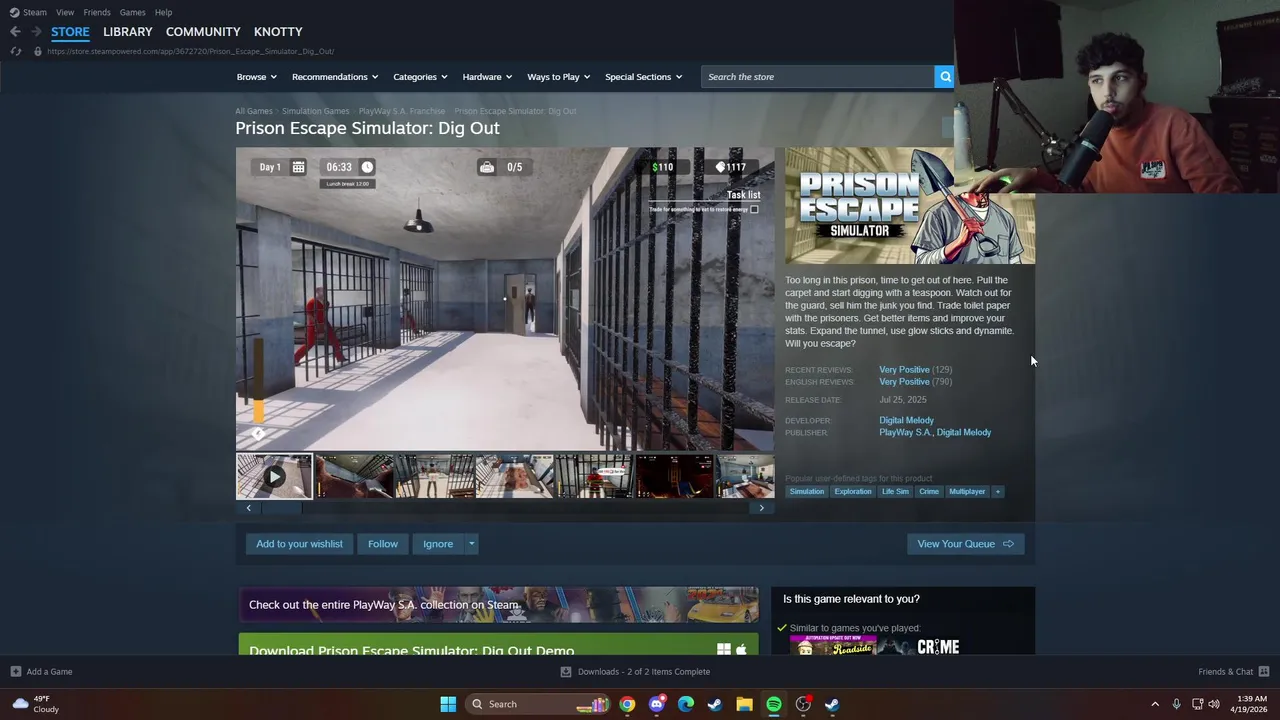
Task: Open Friends & Chat panel
Action: (x=1233, y=672)
